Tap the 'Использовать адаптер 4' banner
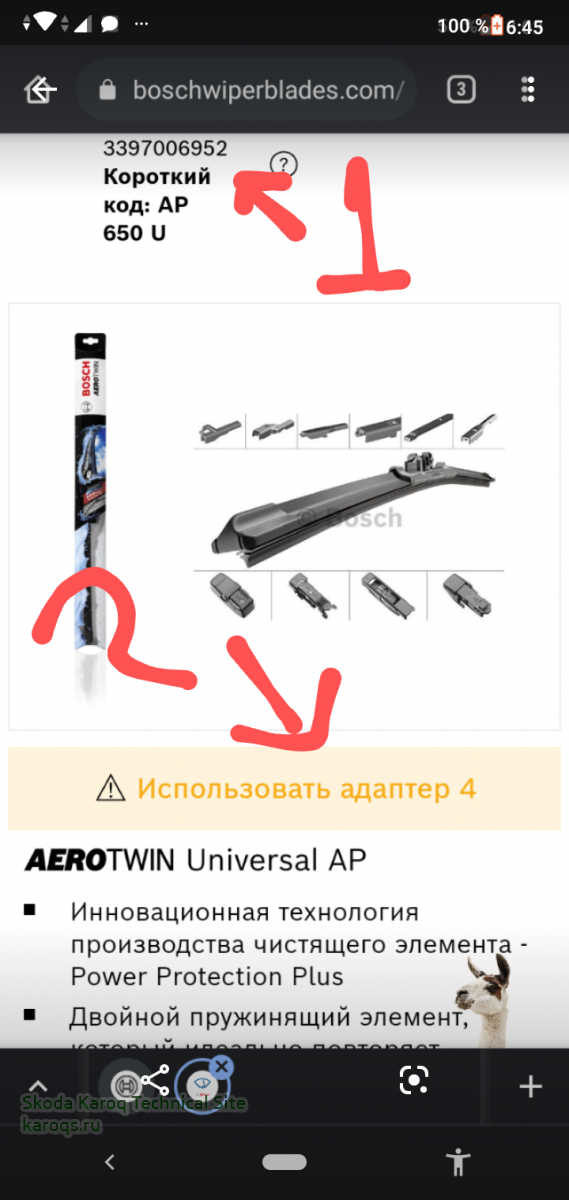 click(285, 788)
